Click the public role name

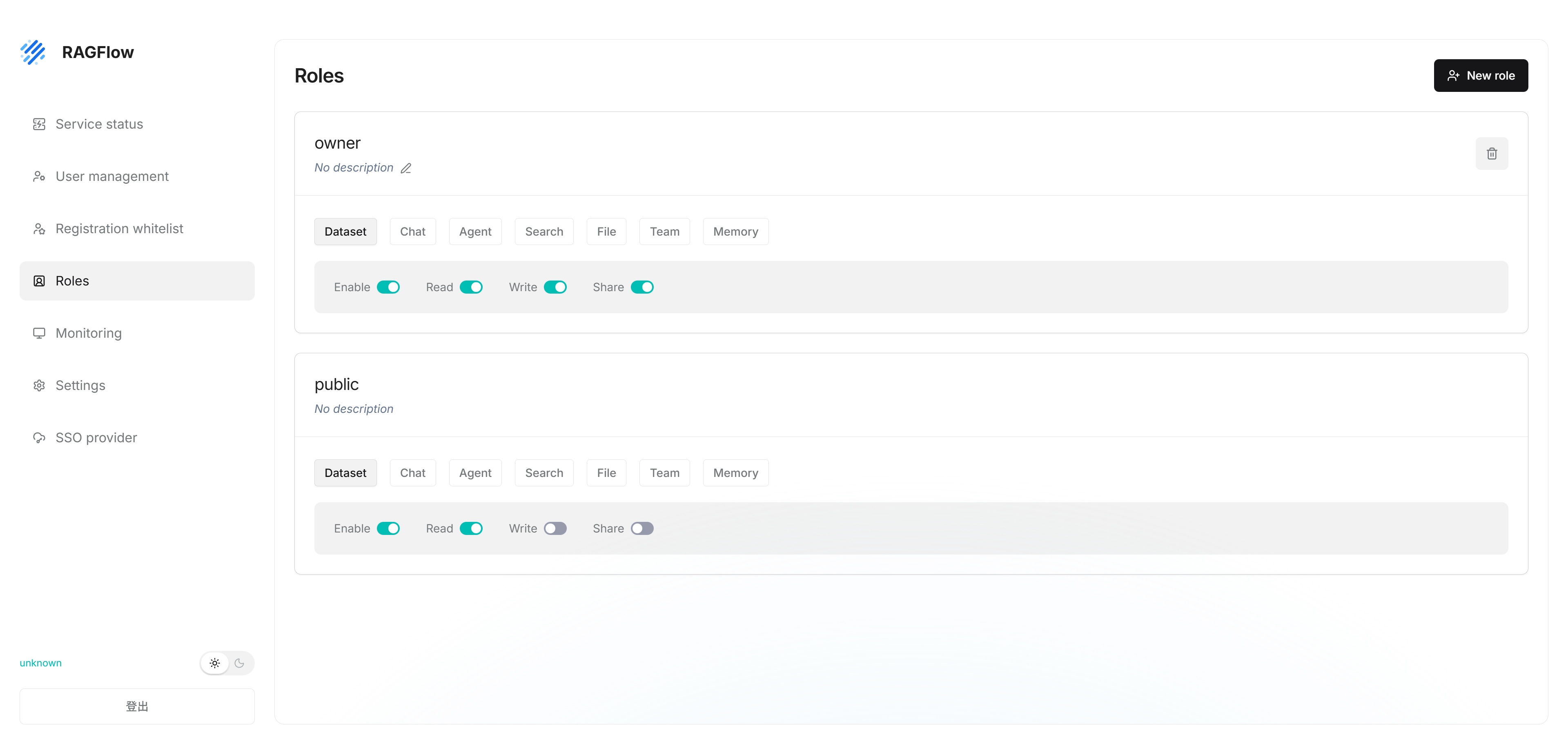[x=336, y=385]
